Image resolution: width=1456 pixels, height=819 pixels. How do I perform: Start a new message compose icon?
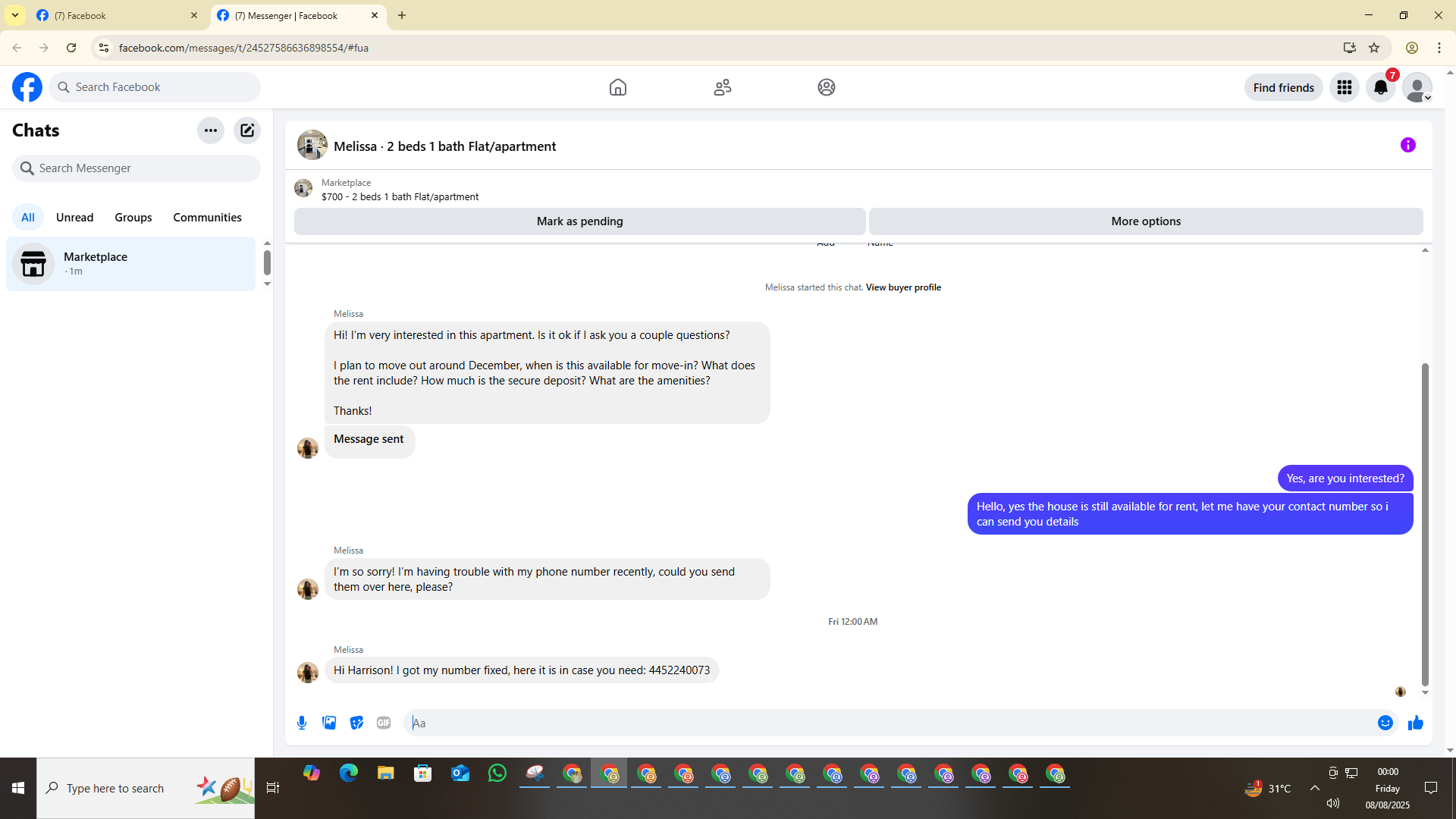pos(247,130)
